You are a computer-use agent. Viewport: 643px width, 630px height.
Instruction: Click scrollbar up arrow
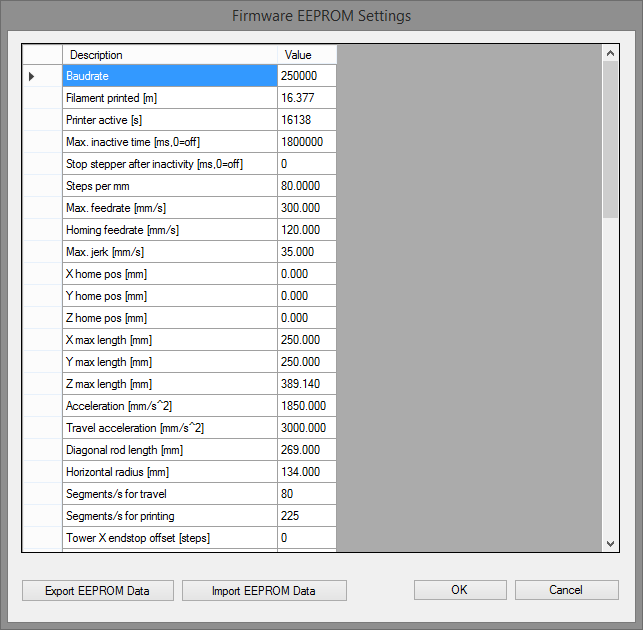610,51
